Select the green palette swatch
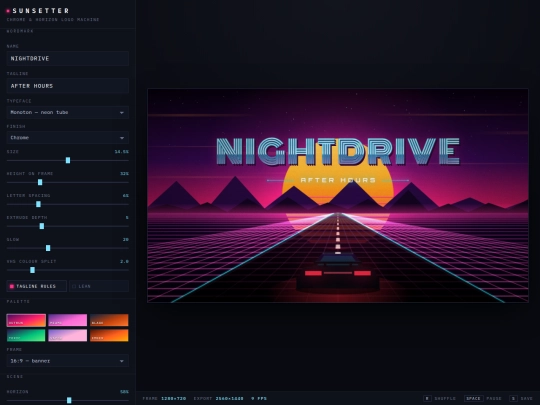The width and height of the screenshot is (540, 405). pos(26,335)
